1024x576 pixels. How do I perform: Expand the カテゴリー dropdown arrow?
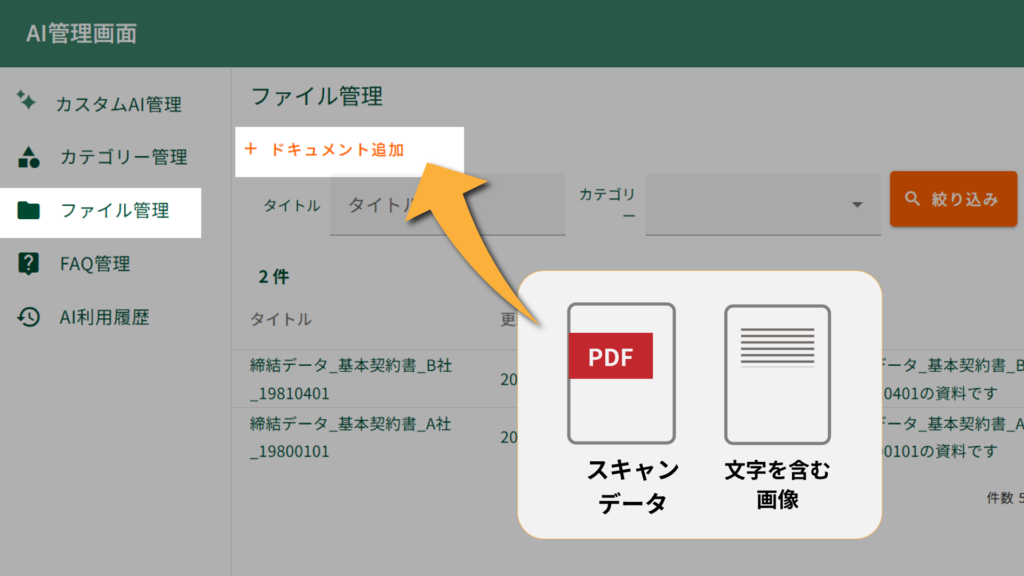[x=857, y=205]
